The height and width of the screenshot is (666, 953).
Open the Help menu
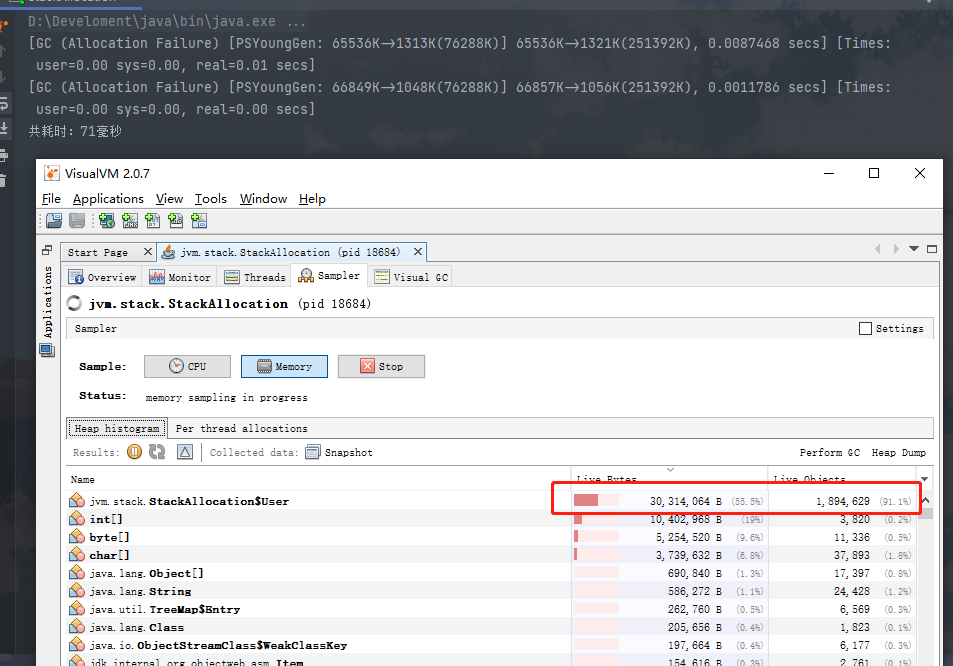pos(312,199)
